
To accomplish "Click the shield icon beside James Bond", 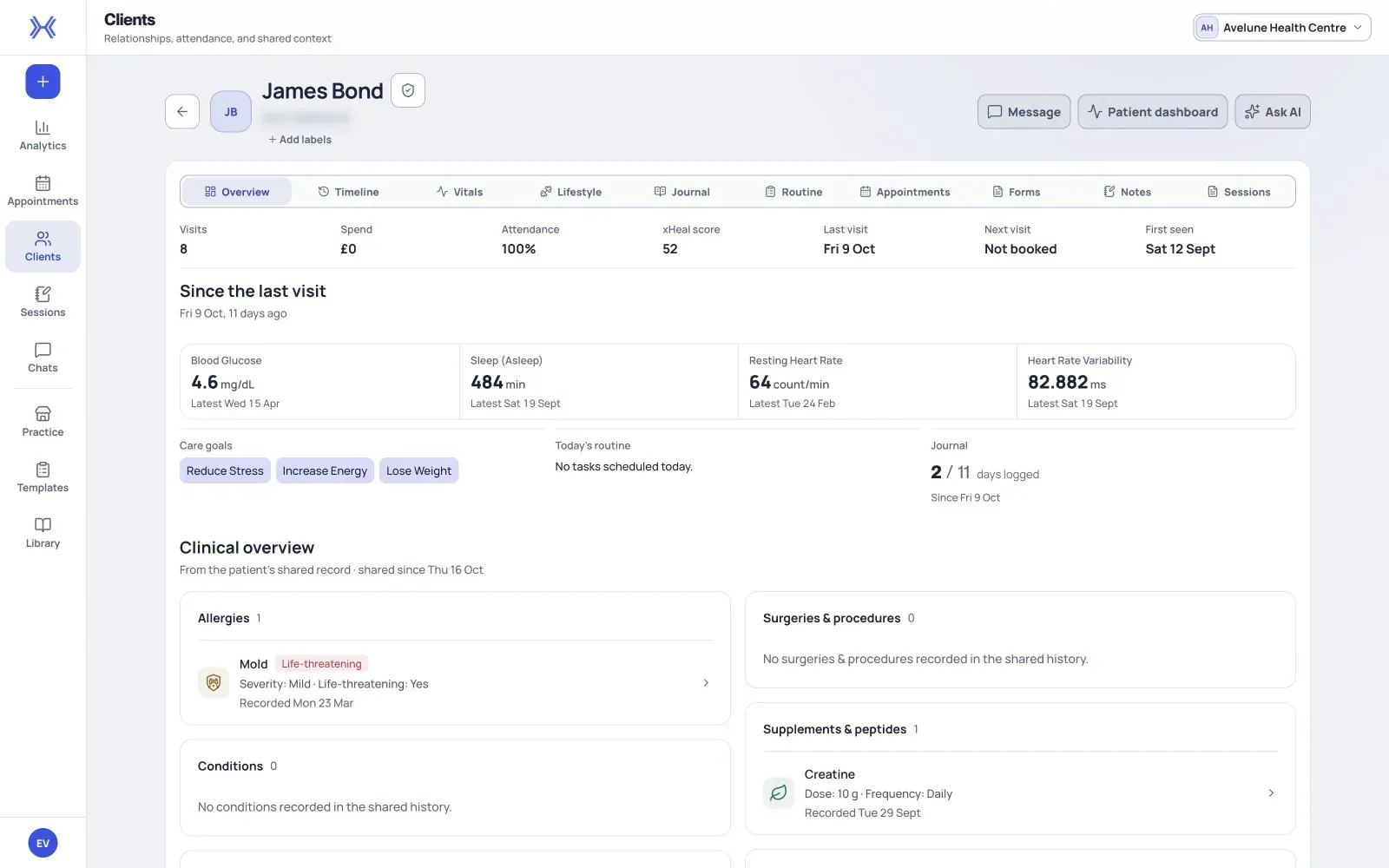I will click(x=408, y=90).
